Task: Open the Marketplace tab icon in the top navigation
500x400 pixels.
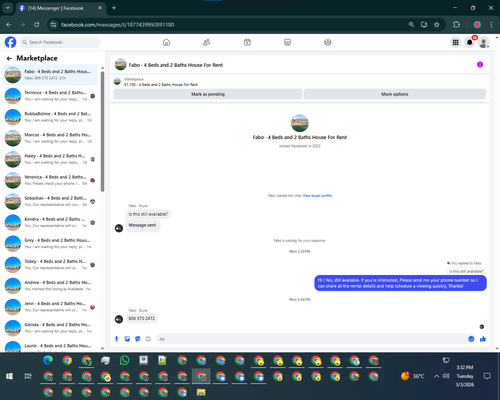Action: (x=287, y=42)
